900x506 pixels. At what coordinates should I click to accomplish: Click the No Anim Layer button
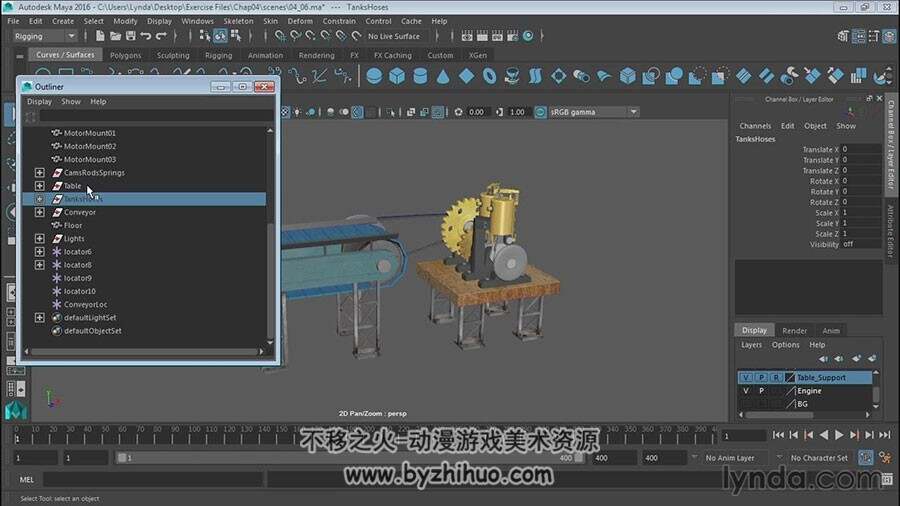(x=729, y=458)
